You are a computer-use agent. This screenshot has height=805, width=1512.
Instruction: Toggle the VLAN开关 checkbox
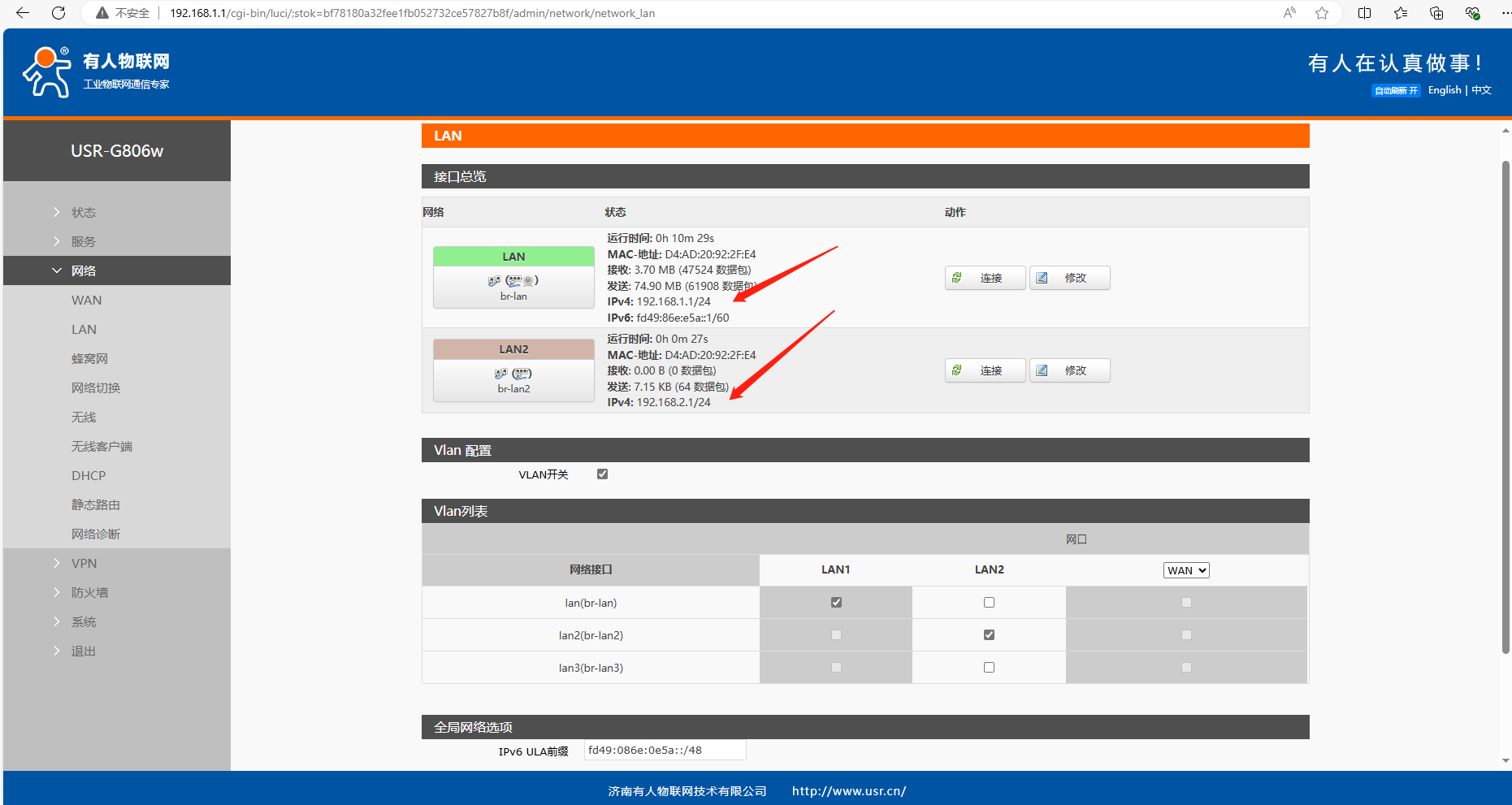tap(602, 474)
